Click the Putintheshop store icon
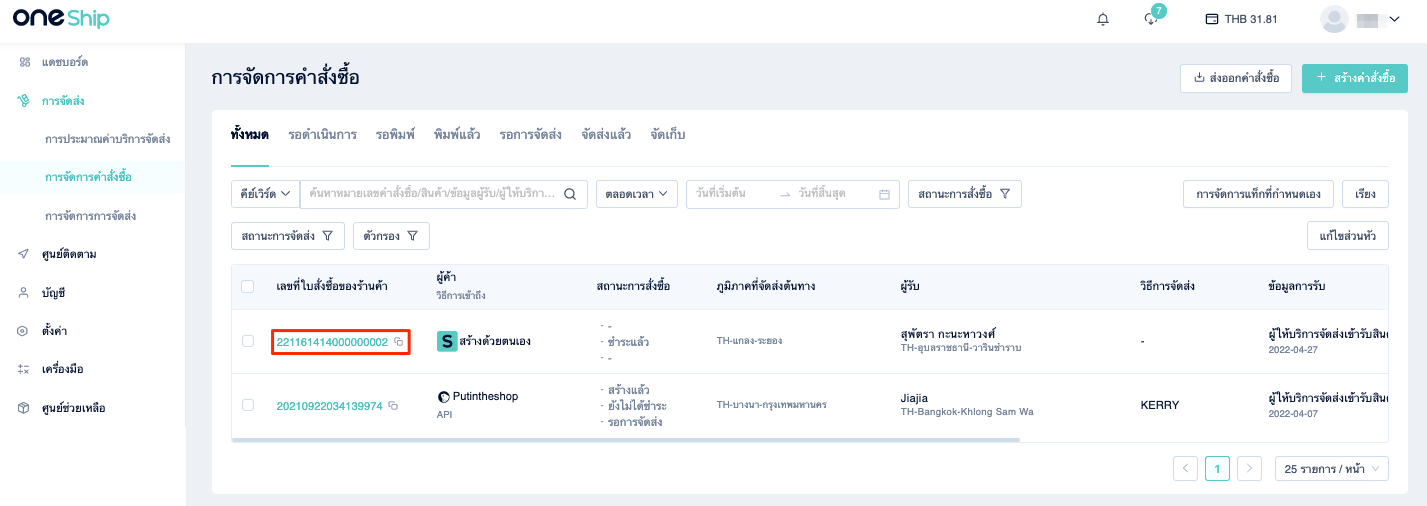1427x506 pixels. (x=444, y=396)
